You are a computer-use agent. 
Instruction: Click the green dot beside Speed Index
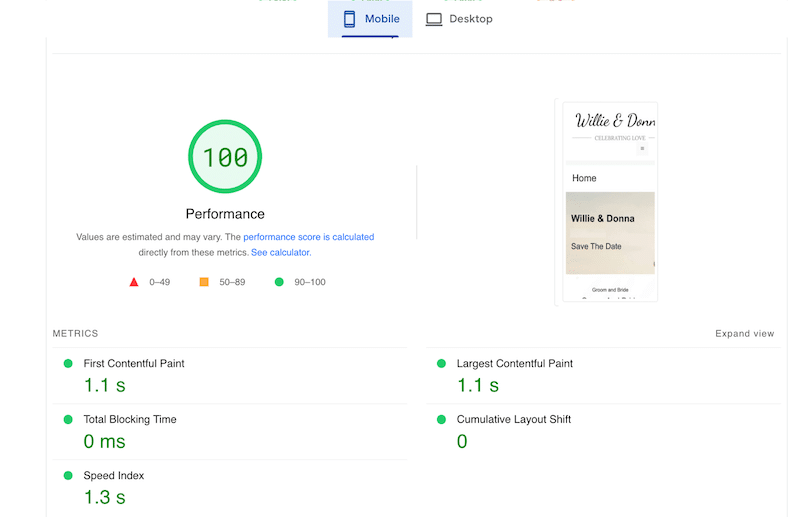coord(68,476)
